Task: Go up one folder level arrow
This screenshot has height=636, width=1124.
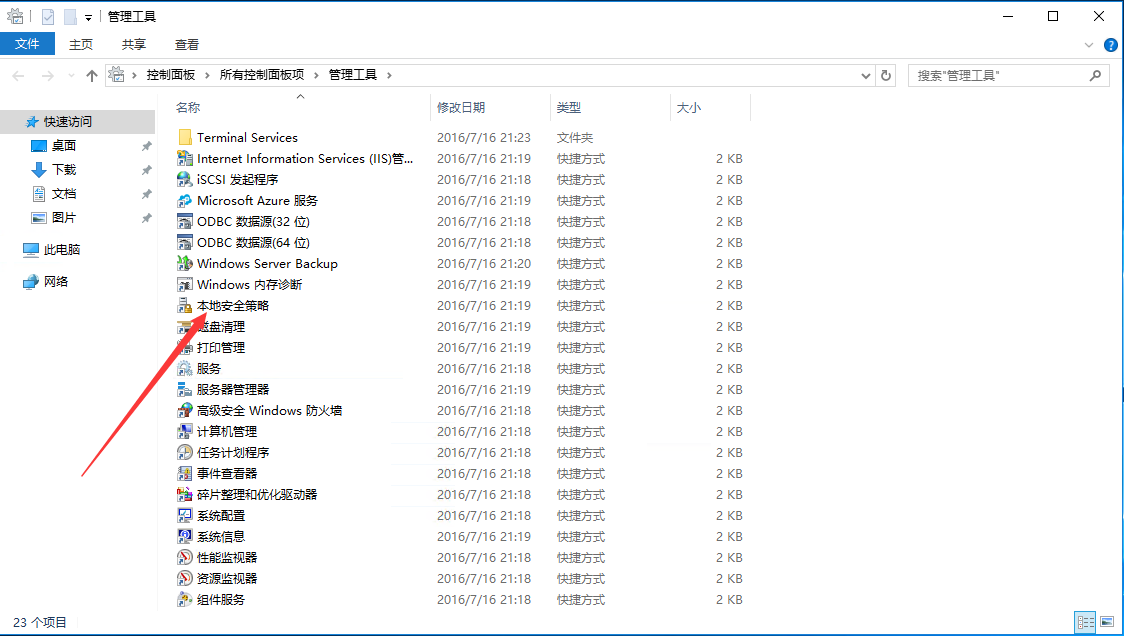Action: pos(92,75)
